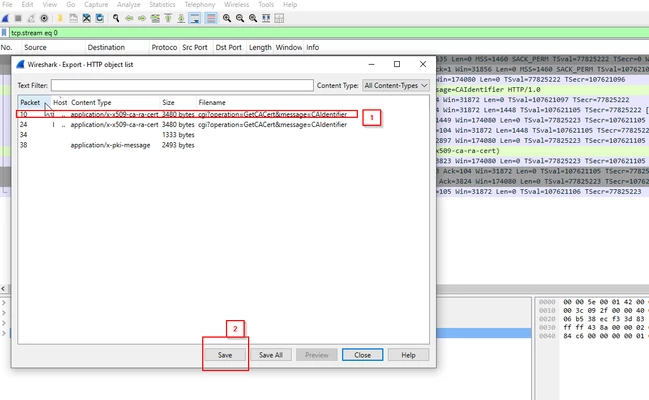Expand the fourth packet details tree row
This screenshot has height=400, width=649.
[x=4, y=333]
